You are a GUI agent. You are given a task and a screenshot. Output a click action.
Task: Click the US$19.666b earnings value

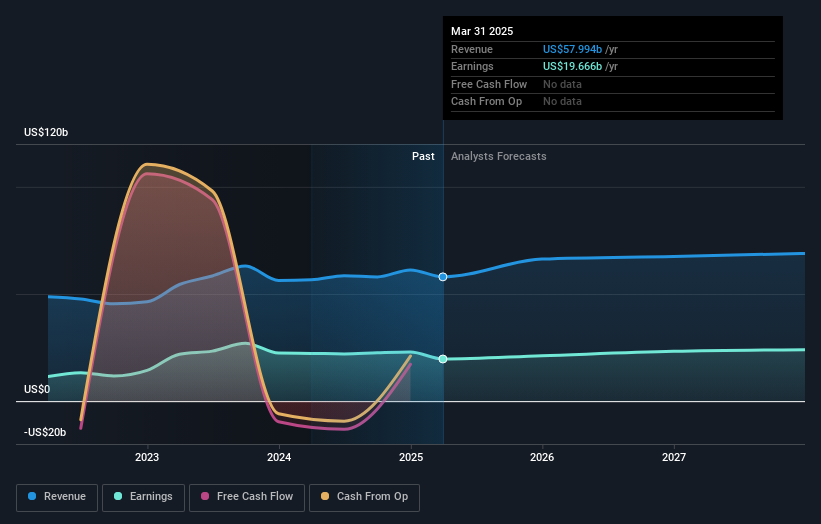[572, 66]
